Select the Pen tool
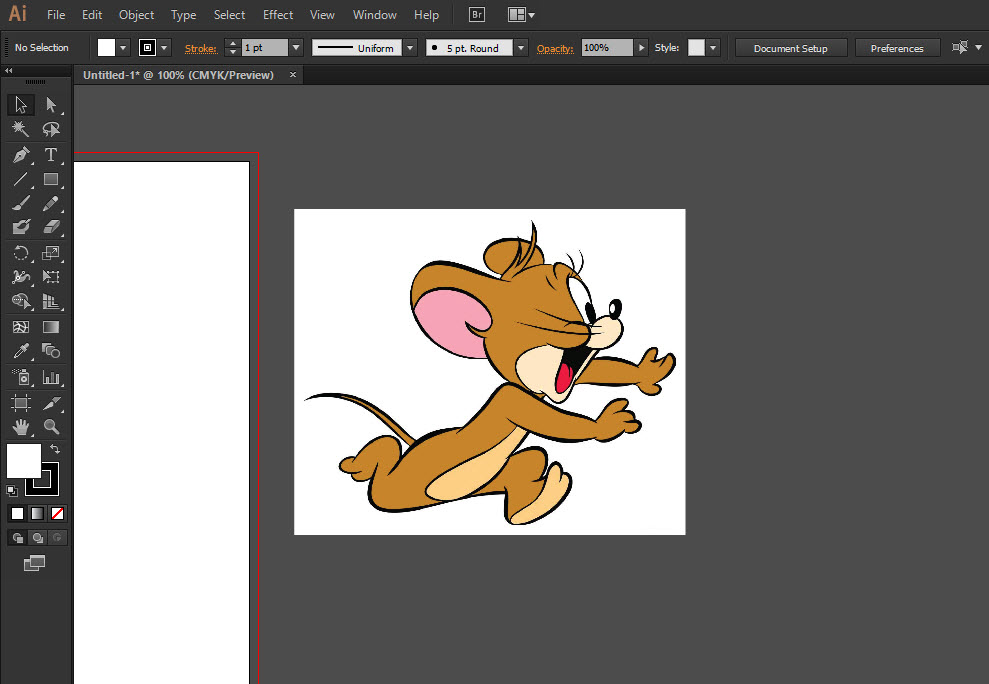This screenshot has height=684, width=989. (x=21, y=155)
